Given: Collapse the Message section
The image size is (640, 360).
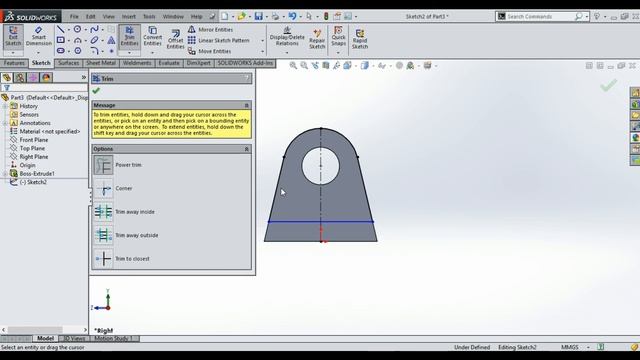Looking at the screenshot, I should tap(247, 105).
